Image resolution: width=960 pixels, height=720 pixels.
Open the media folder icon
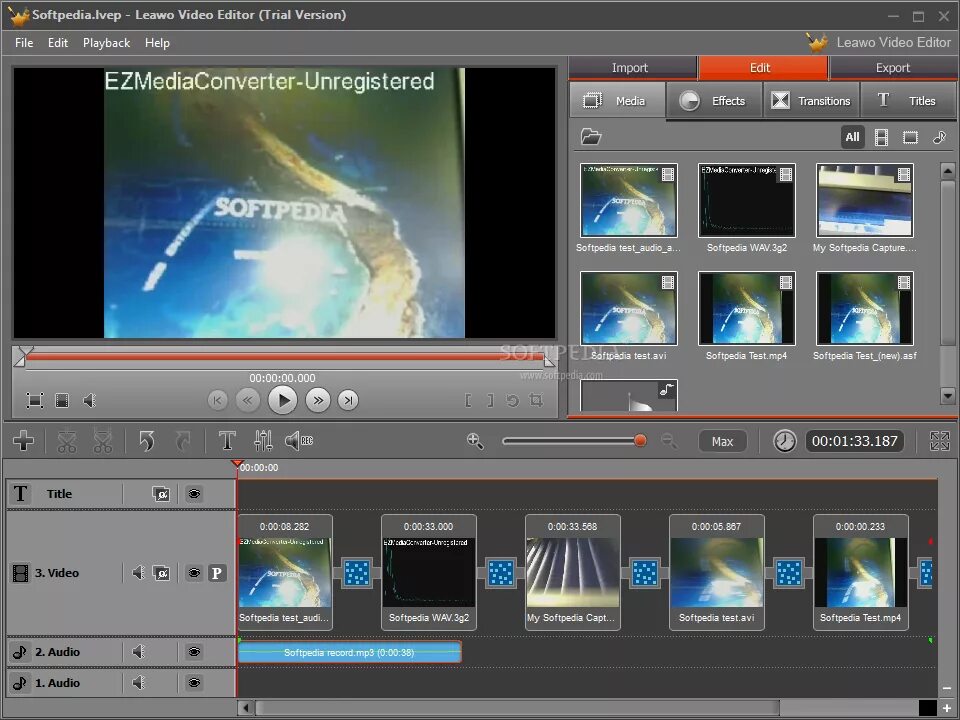(591, 137)
